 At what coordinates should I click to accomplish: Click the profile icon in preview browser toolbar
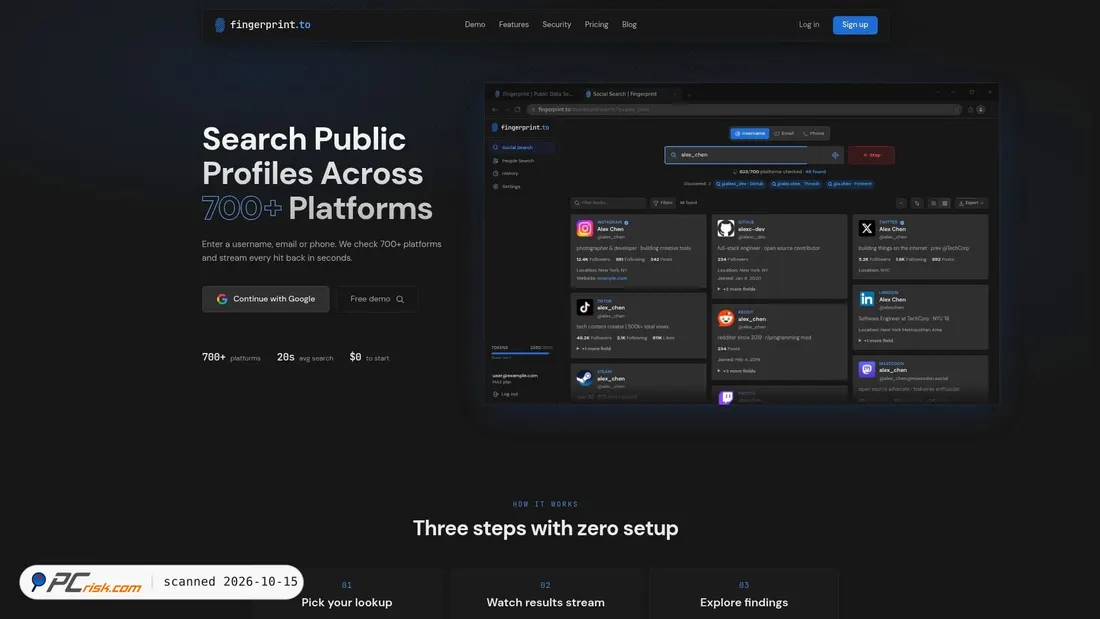click(x=981, y=109)
